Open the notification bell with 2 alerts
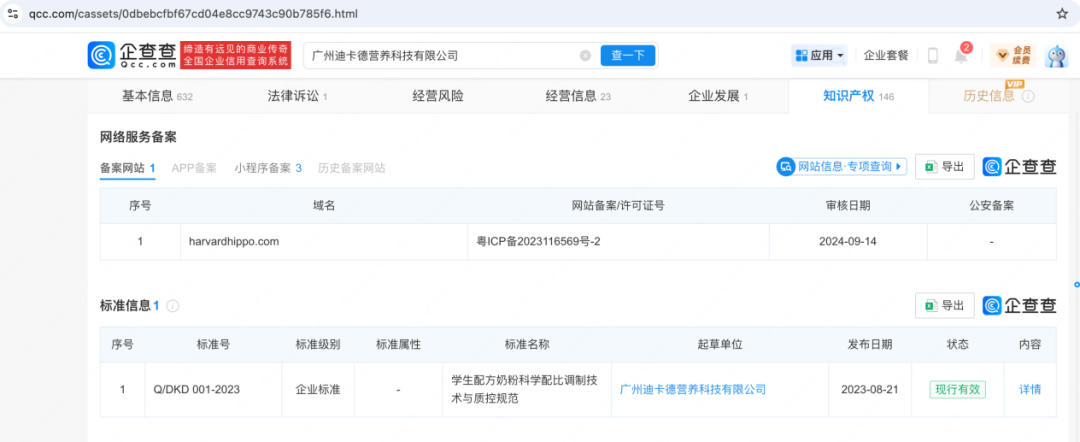The image size is (1080, 442). point(961,56)
